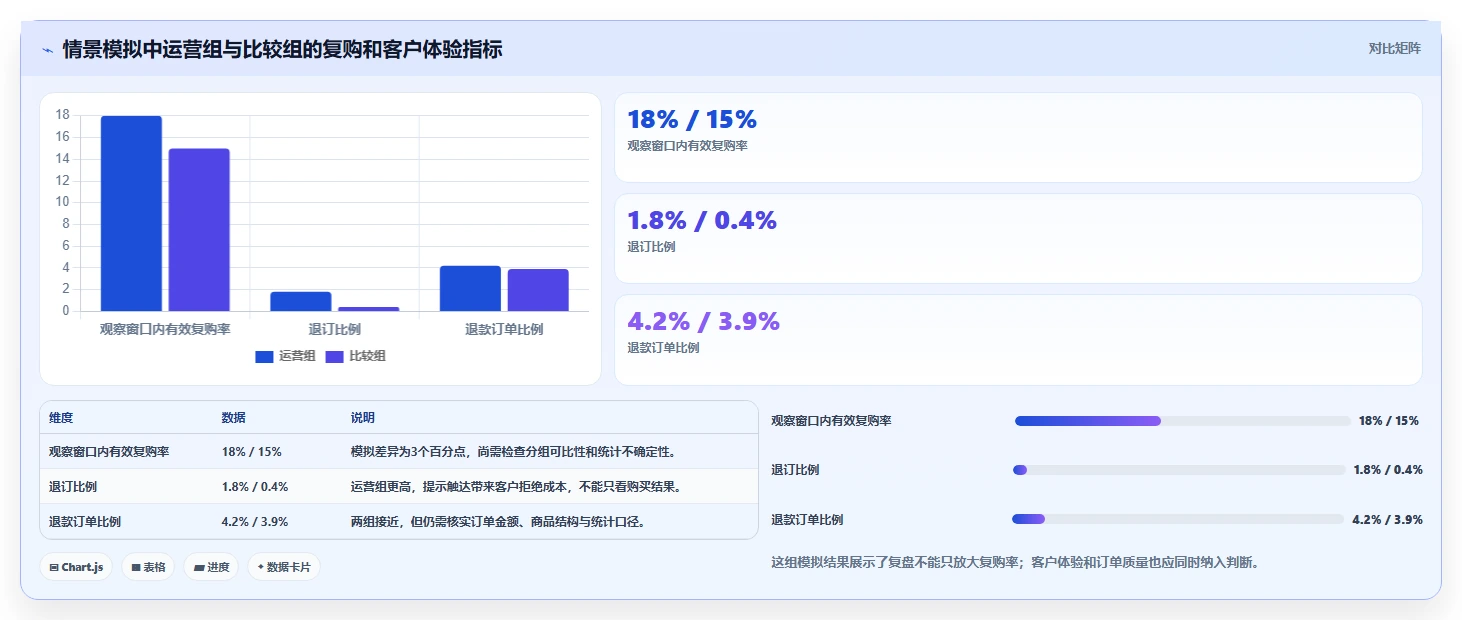Click 比较组 bar for 退款订单比例

pos(538,290)
